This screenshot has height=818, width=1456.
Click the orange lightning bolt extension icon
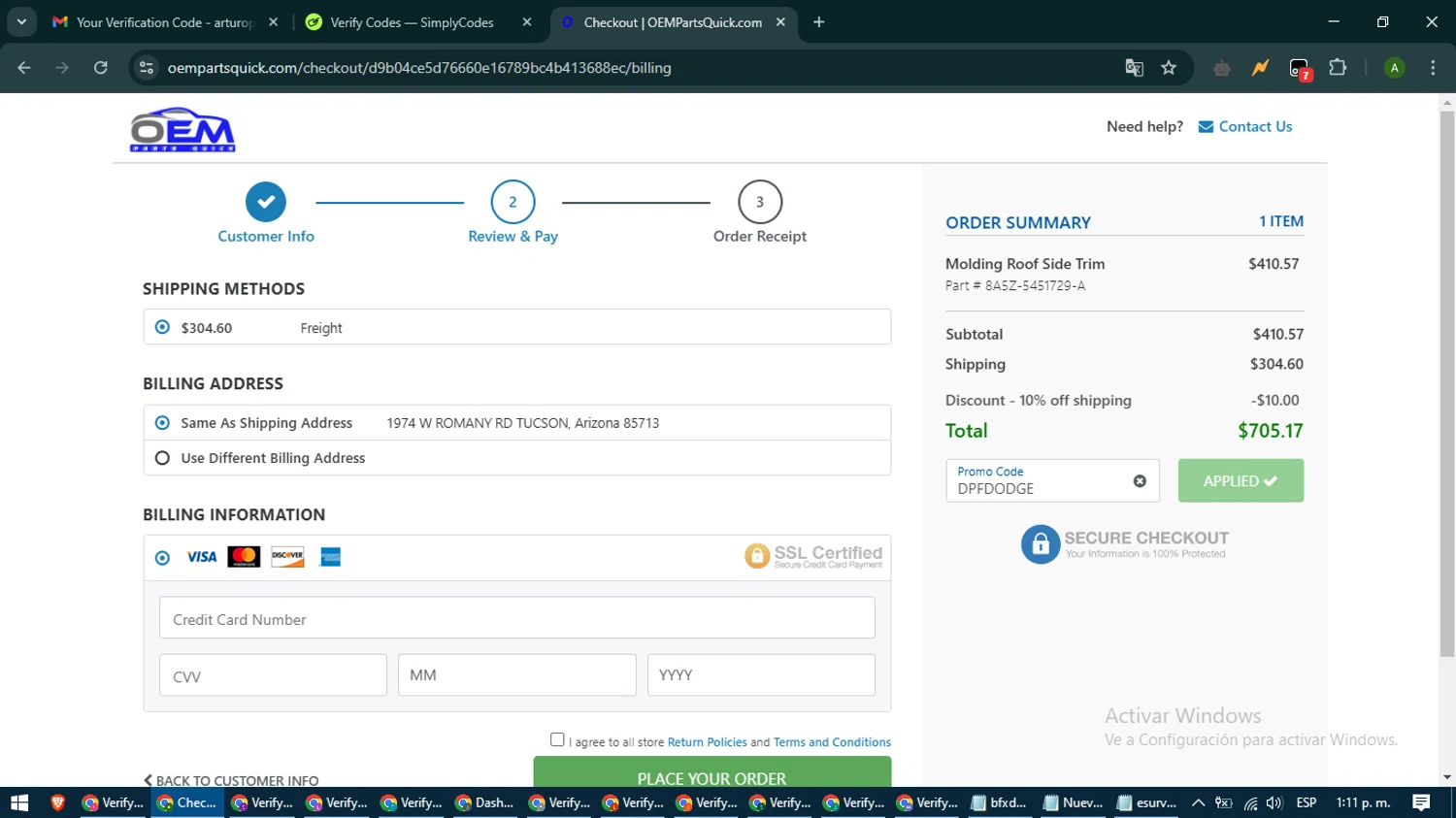pyautogui.click(x=1260, y=68)
